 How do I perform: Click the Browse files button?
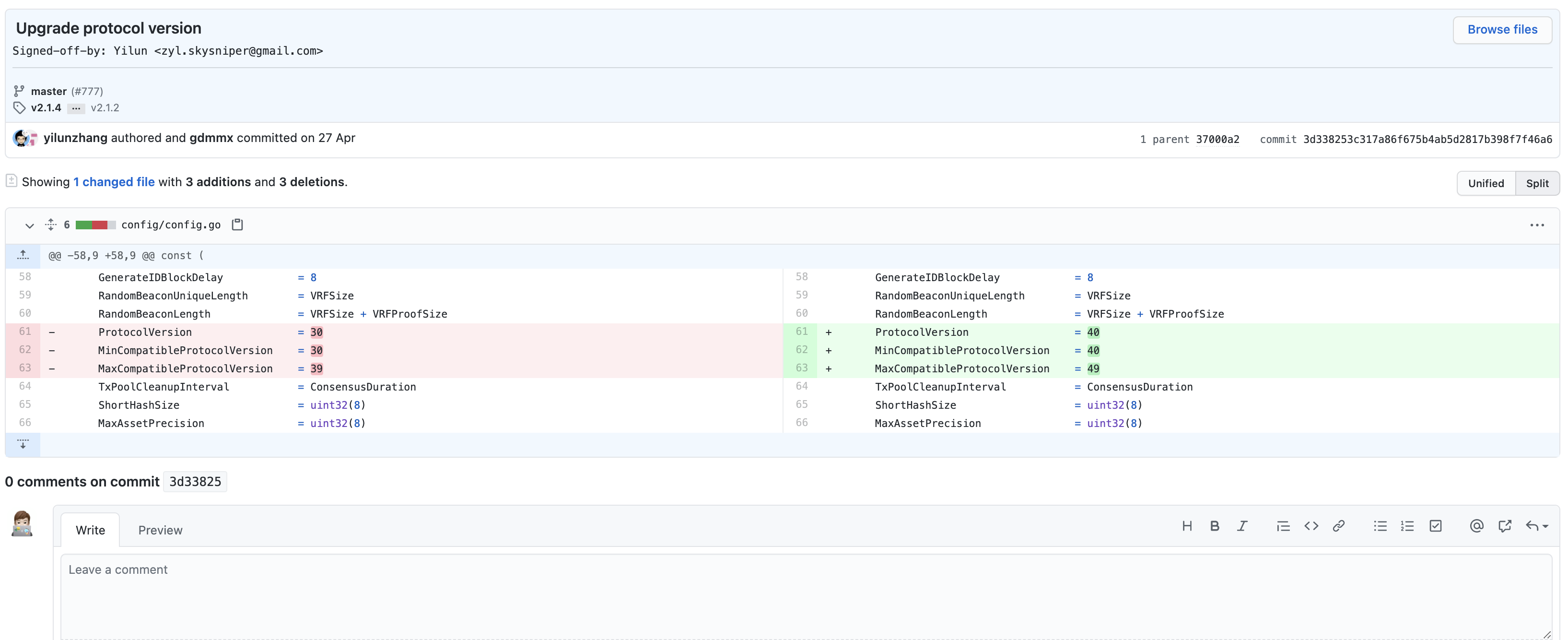coord(1502,29)
